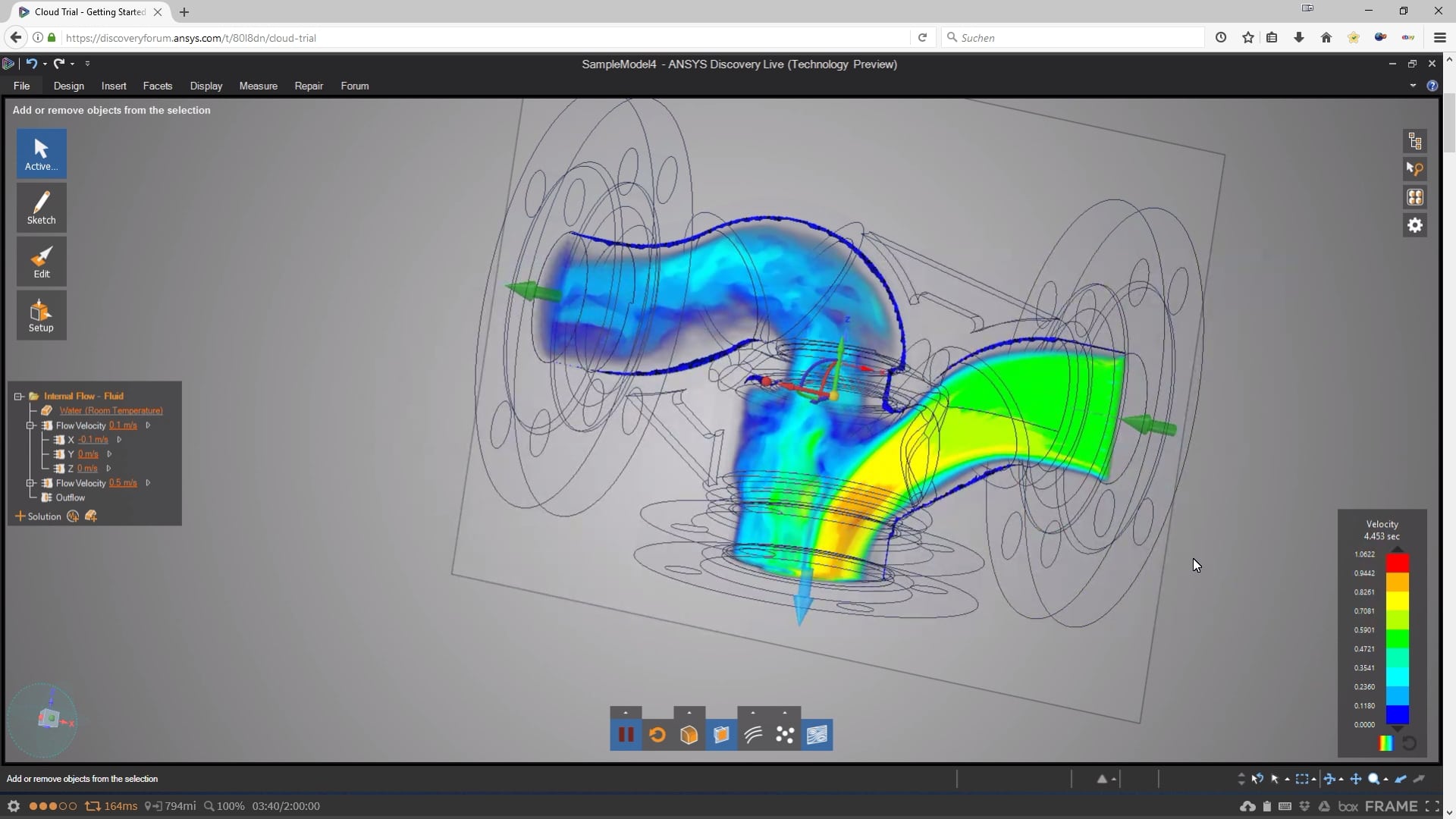
Task: Reload the browser page
Action: 922,37
